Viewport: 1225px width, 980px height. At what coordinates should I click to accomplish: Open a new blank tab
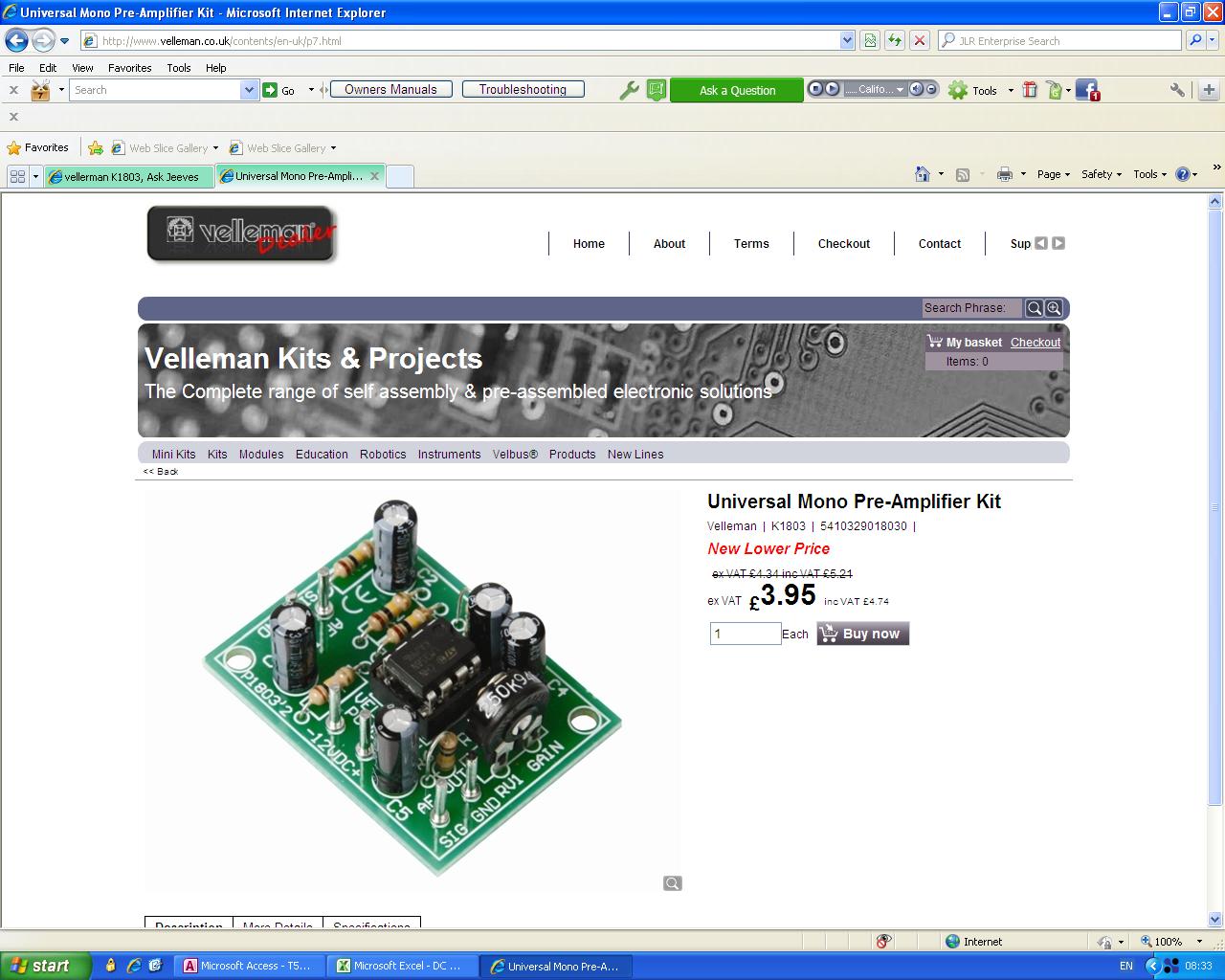coord(399,176)
